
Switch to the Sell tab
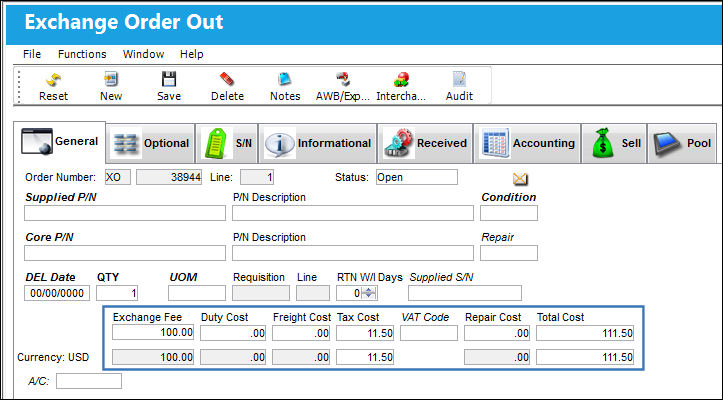615,143
